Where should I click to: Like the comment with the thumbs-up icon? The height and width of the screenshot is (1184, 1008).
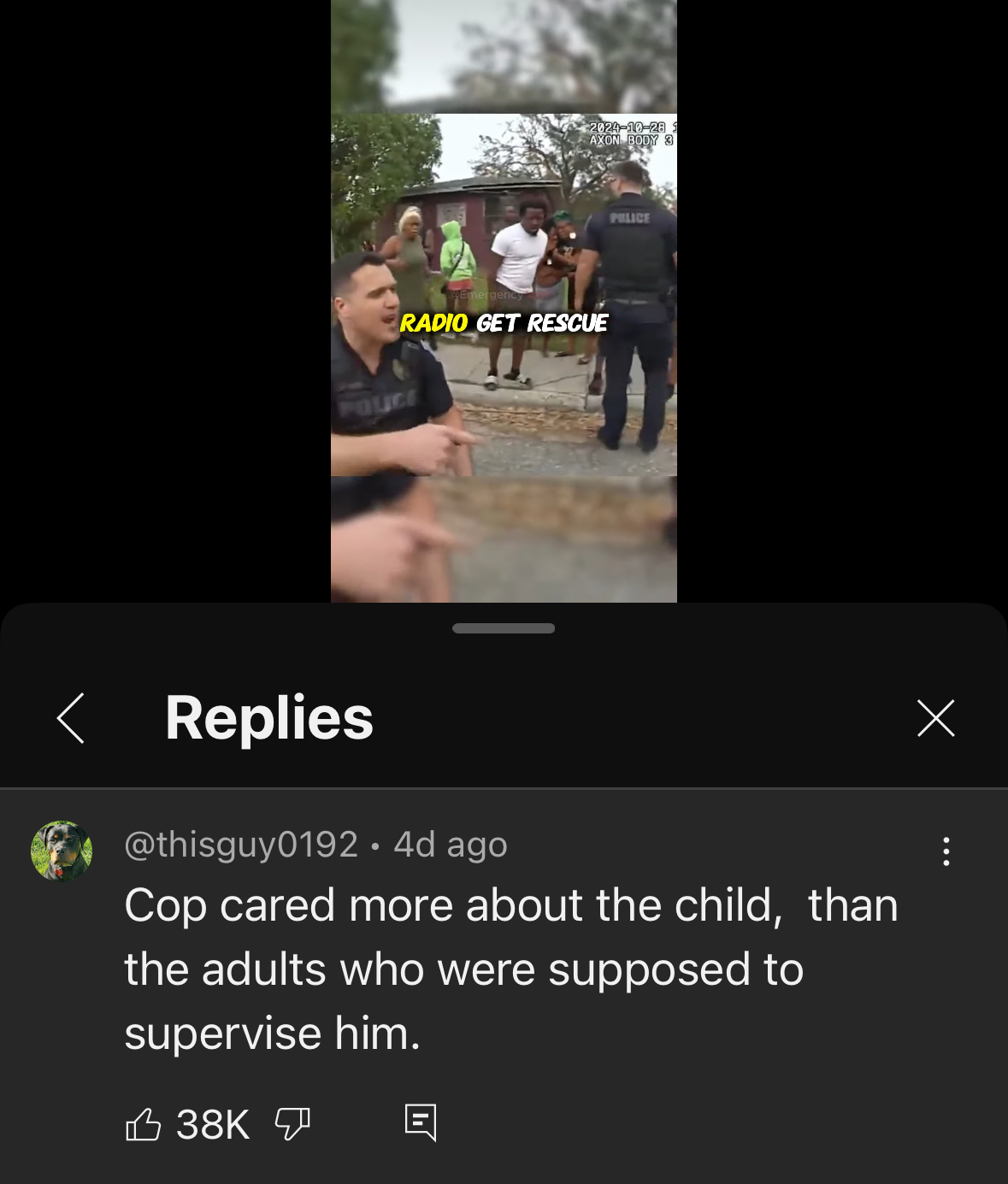143,1124
